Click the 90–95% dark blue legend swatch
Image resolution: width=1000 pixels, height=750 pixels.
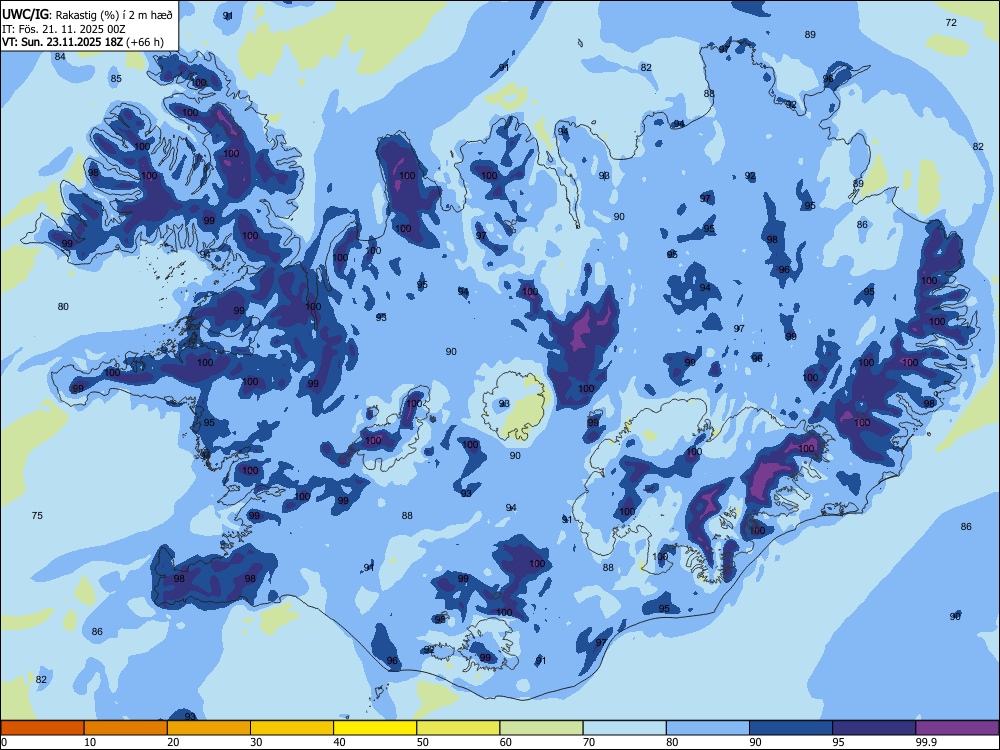pyautogui.click(x=791, y=728)
